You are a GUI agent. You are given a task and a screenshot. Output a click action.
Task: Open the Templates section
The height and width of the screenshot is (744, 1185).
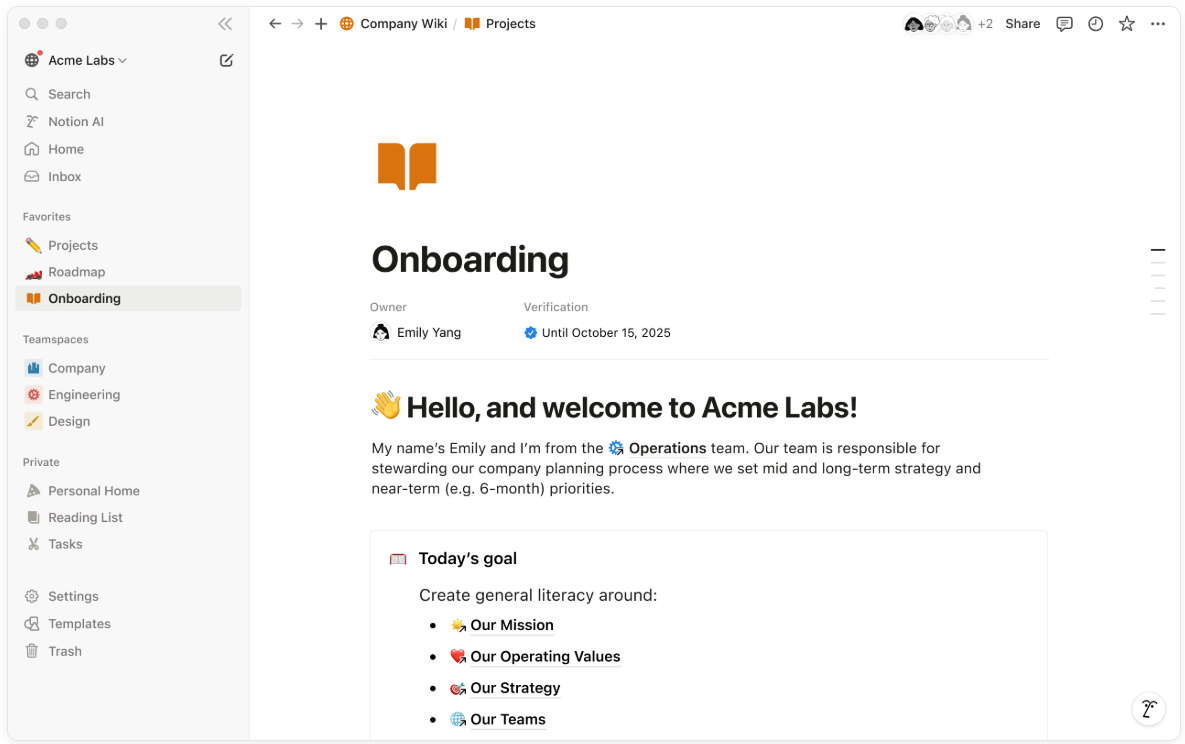click(x=78, y=623)
